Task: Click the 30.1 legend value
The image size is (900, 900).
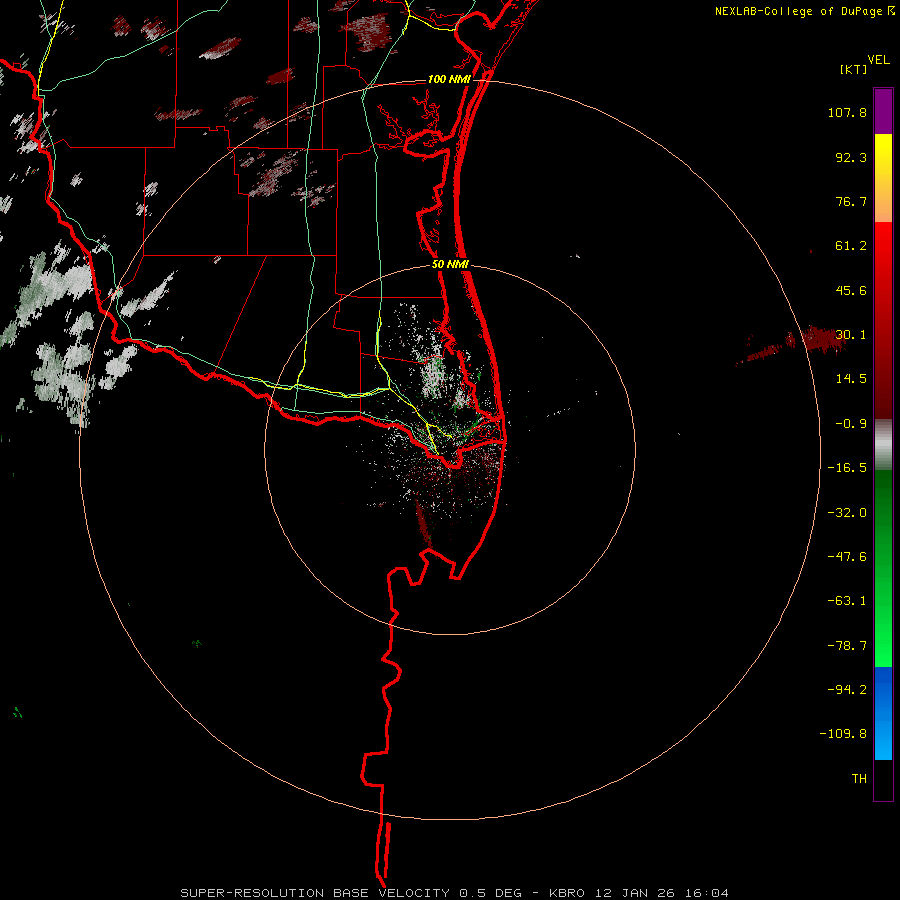Action: (x=851, y=335)
